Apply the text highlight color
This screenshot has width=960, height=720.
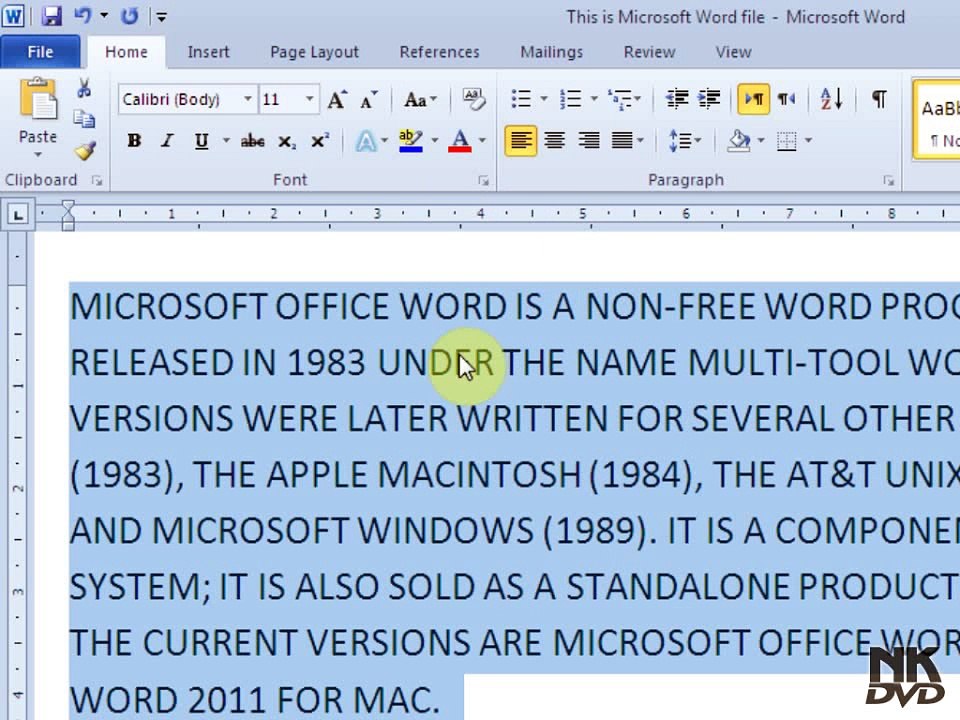[x=410, y=141]
